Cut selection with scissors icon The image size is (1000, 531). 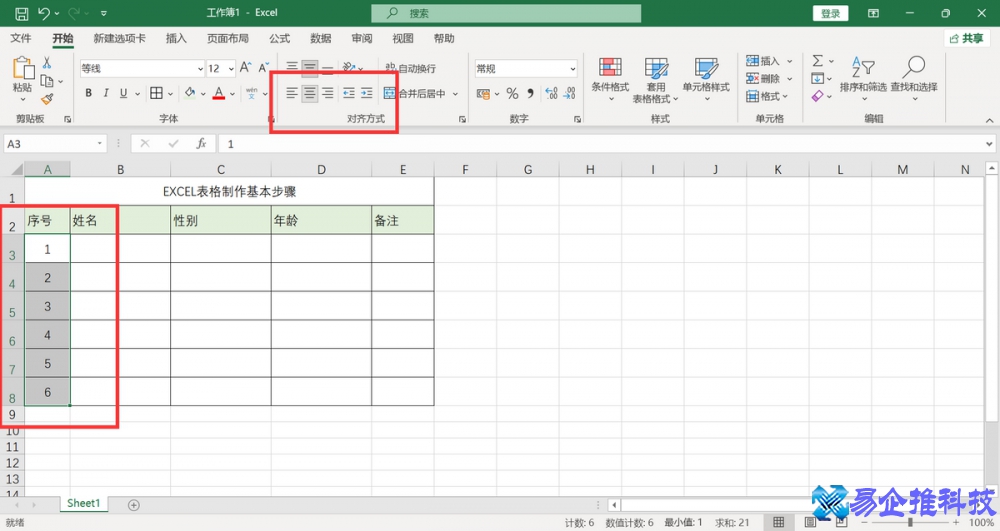point(47,63)
